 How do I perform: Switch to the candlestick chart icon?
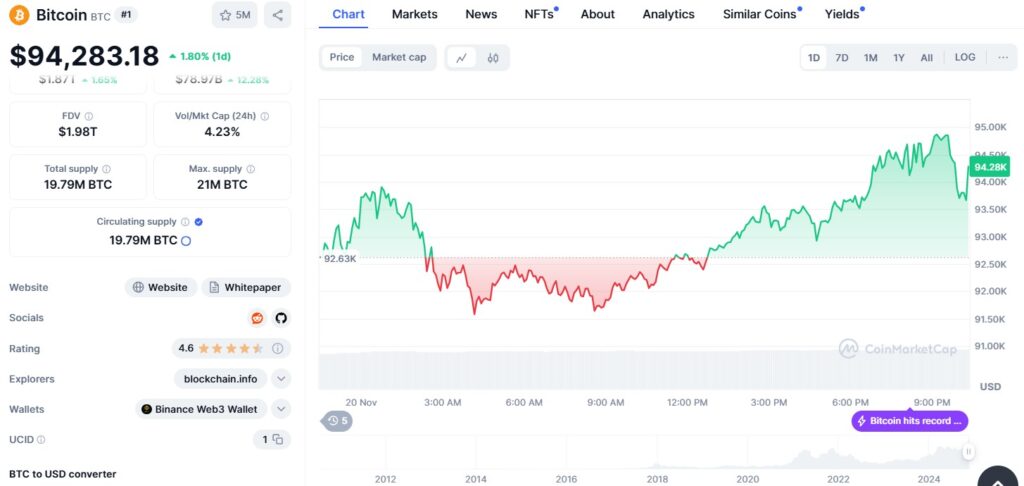click(x=493, y=58)
